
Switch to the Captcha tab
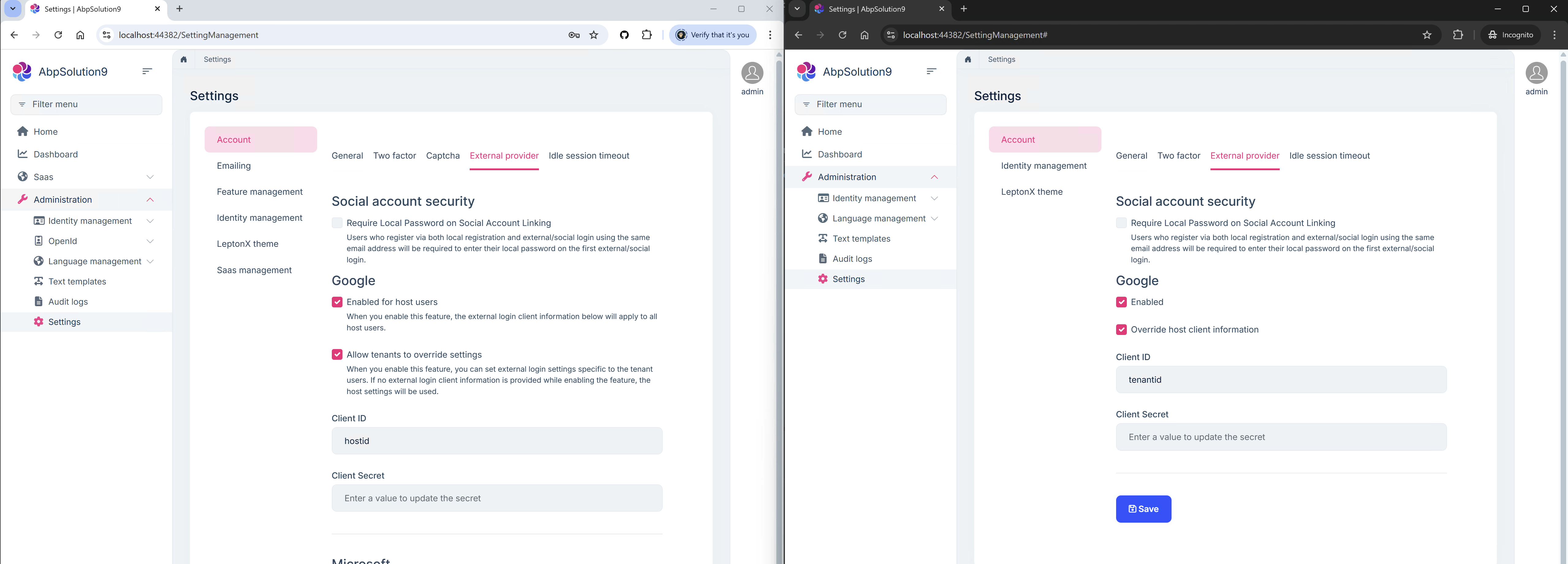(442, 156)
